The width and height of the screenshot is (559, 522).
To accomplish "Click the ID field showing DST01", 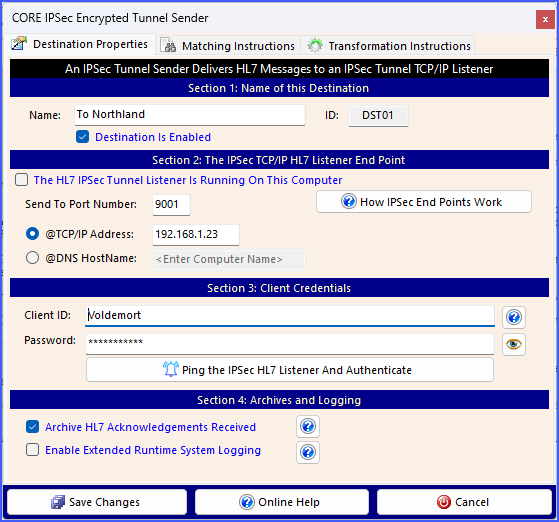I will (378, 116).
